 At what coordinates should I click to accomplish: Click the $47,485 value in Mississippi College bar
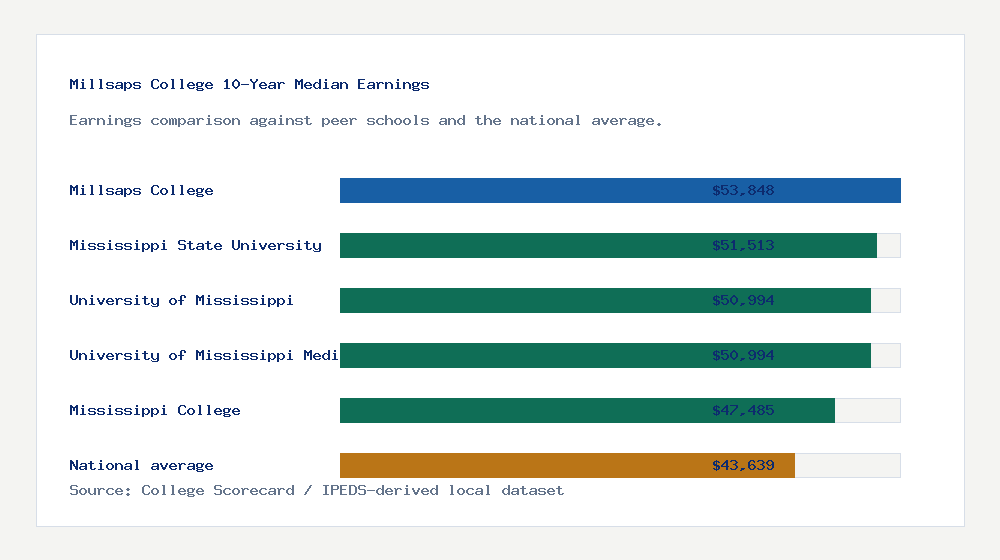coord(743,410)
